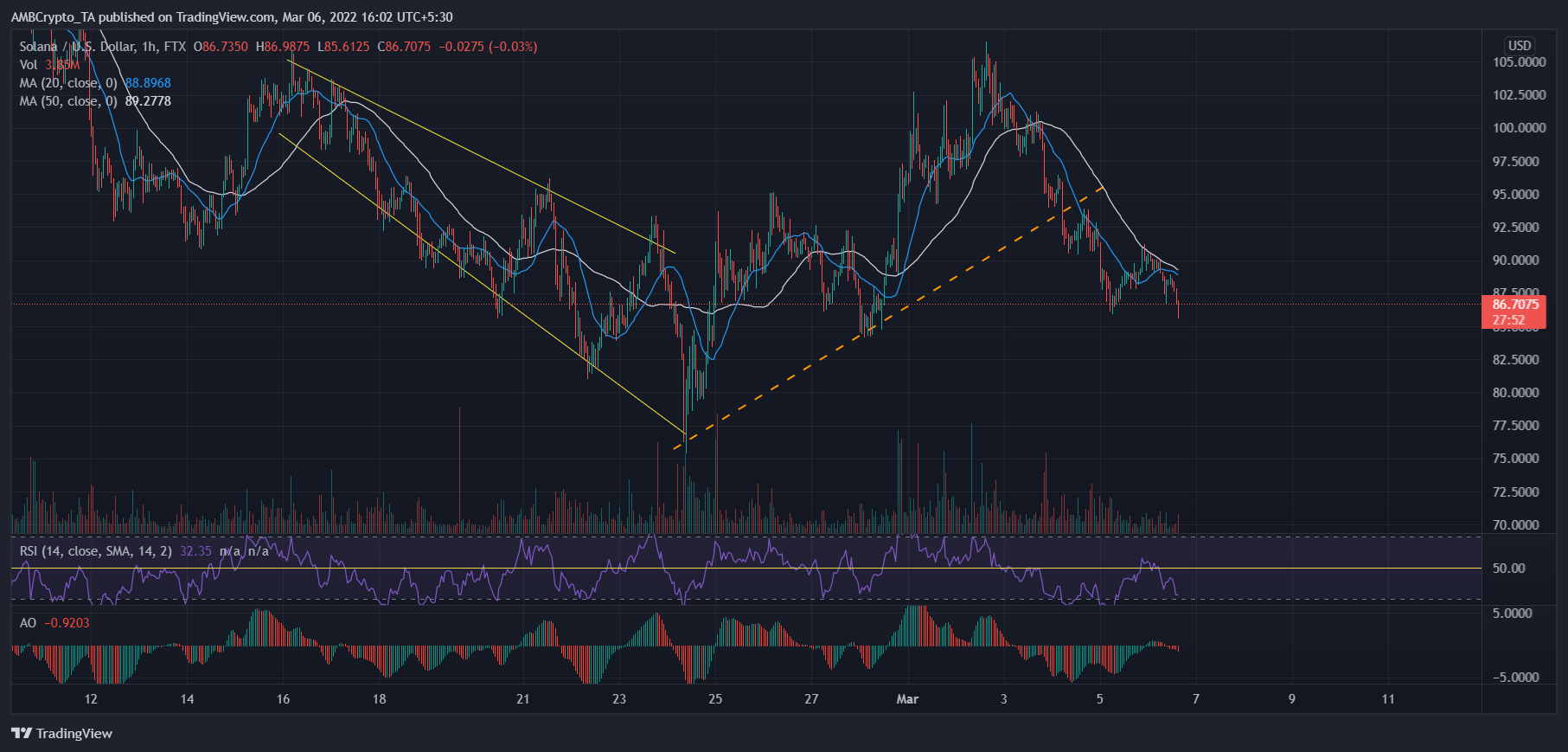Select the MA (20, close, 0) legend
This screenshot has width=1568, height=752.
[x=68, y=83]
